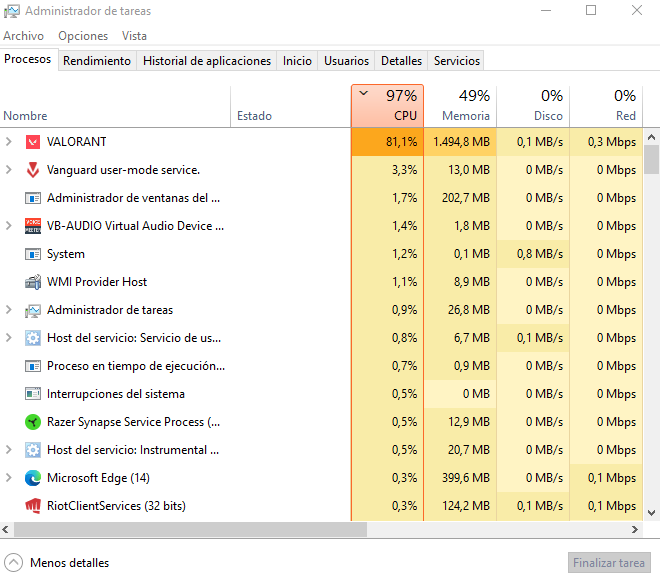The width and height of the screenshot is (660, 587).
Task: Select the VB-AUDIO Virtual Audio Device icon
Action: click(33, 226)
